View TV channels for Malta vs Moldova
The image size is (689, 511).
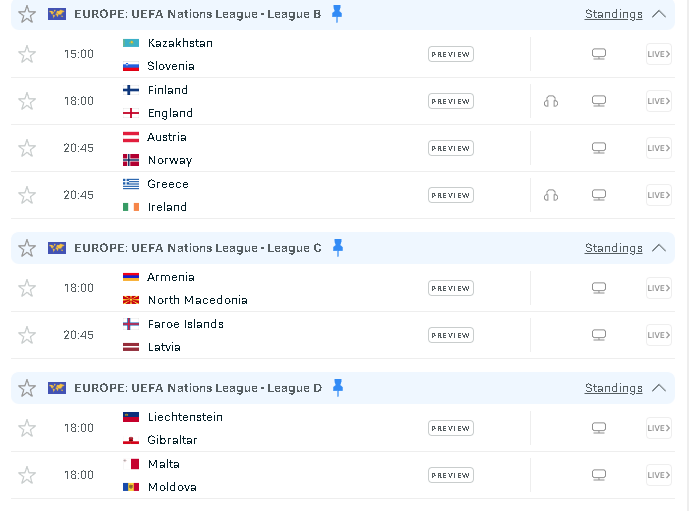coord(598,475)
